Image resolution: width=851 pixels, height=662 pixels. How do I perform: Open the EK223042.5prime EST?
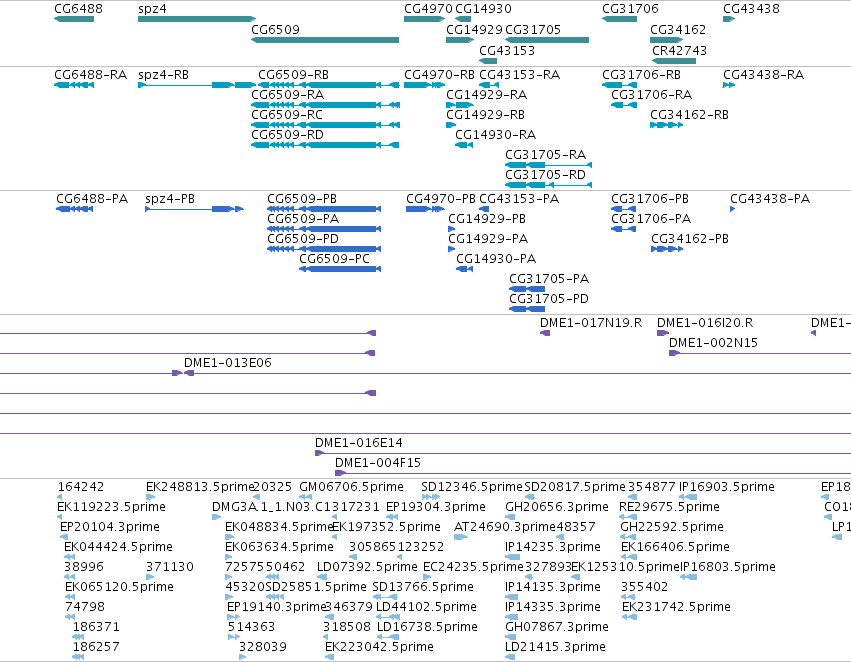coord(329,657)
